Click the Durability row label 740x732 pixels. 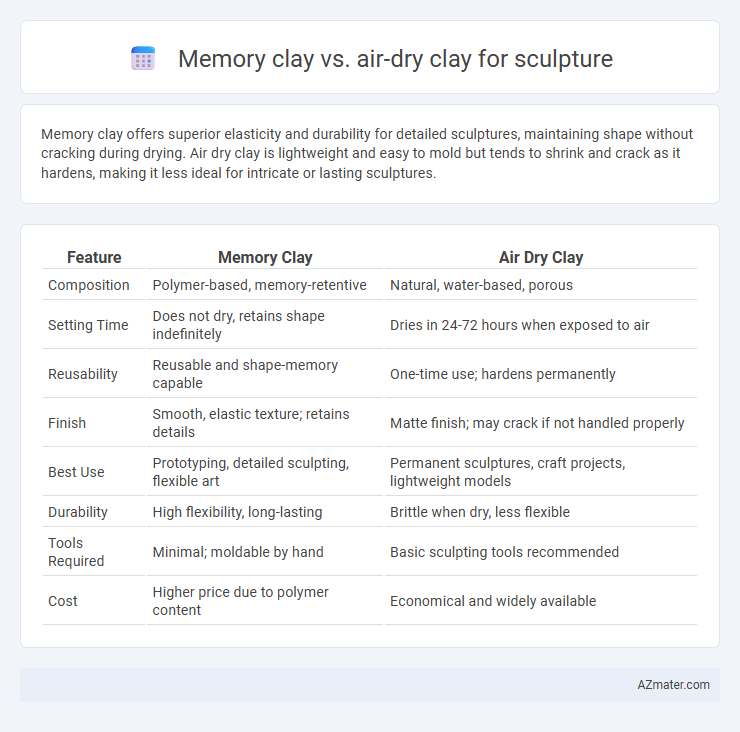pyautogui.click(x=78, y=512)
